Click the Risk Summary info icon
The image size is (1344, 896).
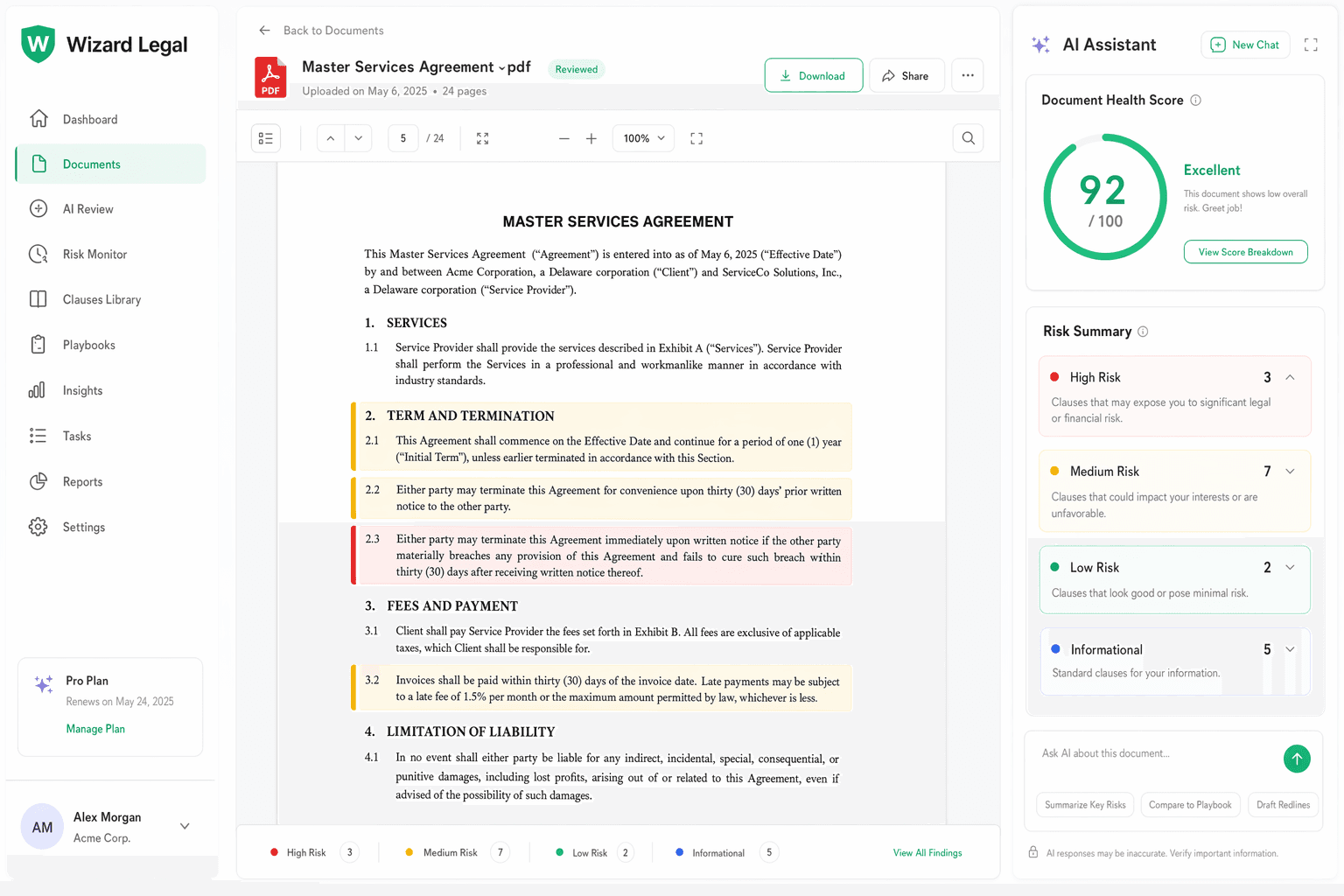(x=1143, y=332)
